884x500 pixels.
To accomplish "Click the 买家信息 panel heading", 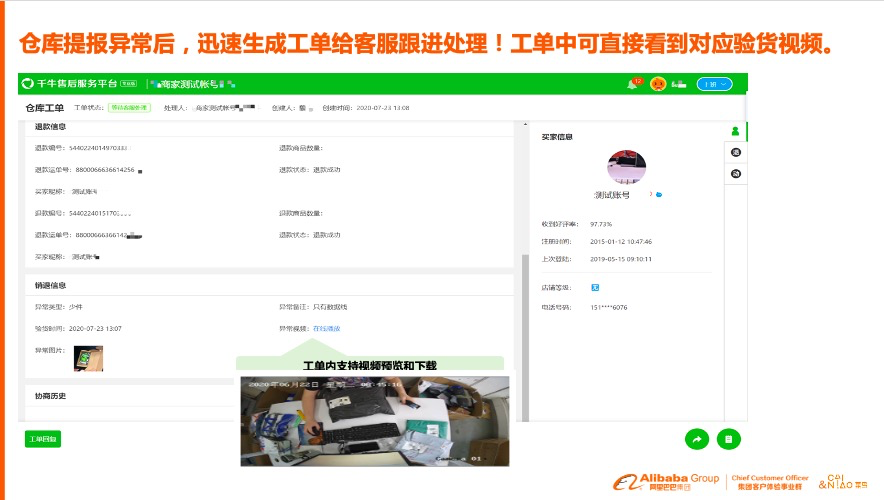I will point(557,137).
